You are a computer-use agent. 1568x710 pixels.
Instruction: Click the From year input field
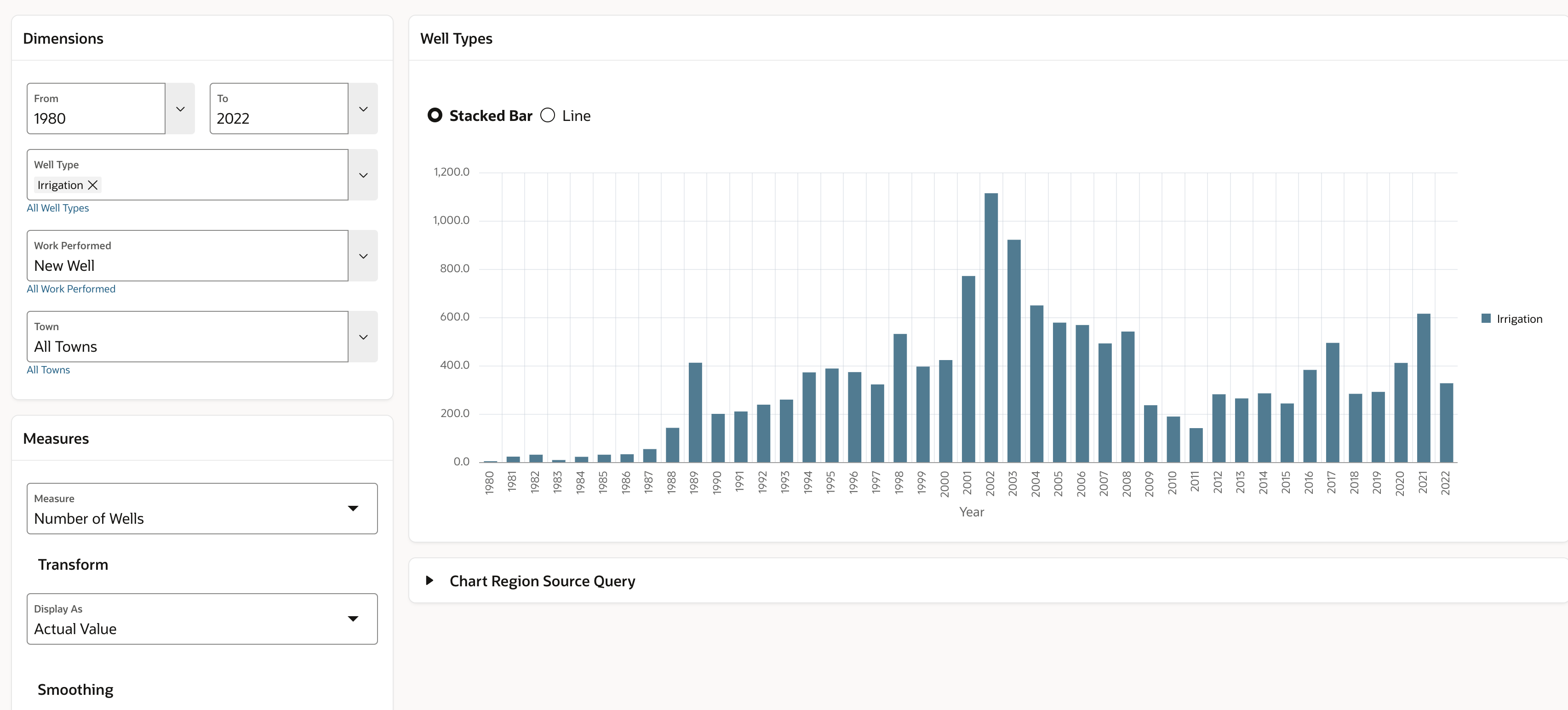(96, 109)
